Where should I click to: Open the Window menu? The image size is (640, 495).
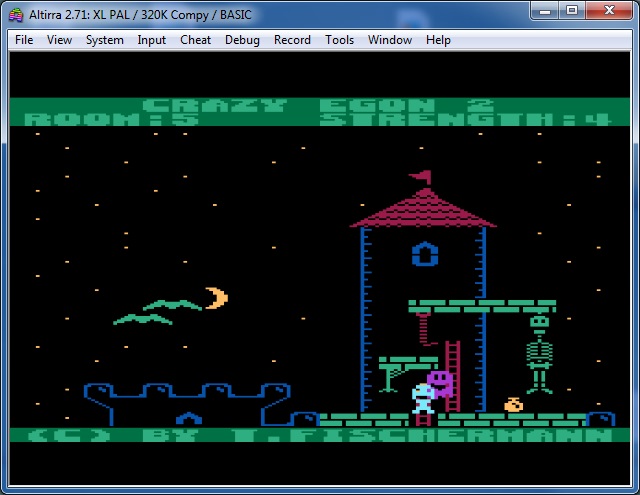(x=390, y=40)
